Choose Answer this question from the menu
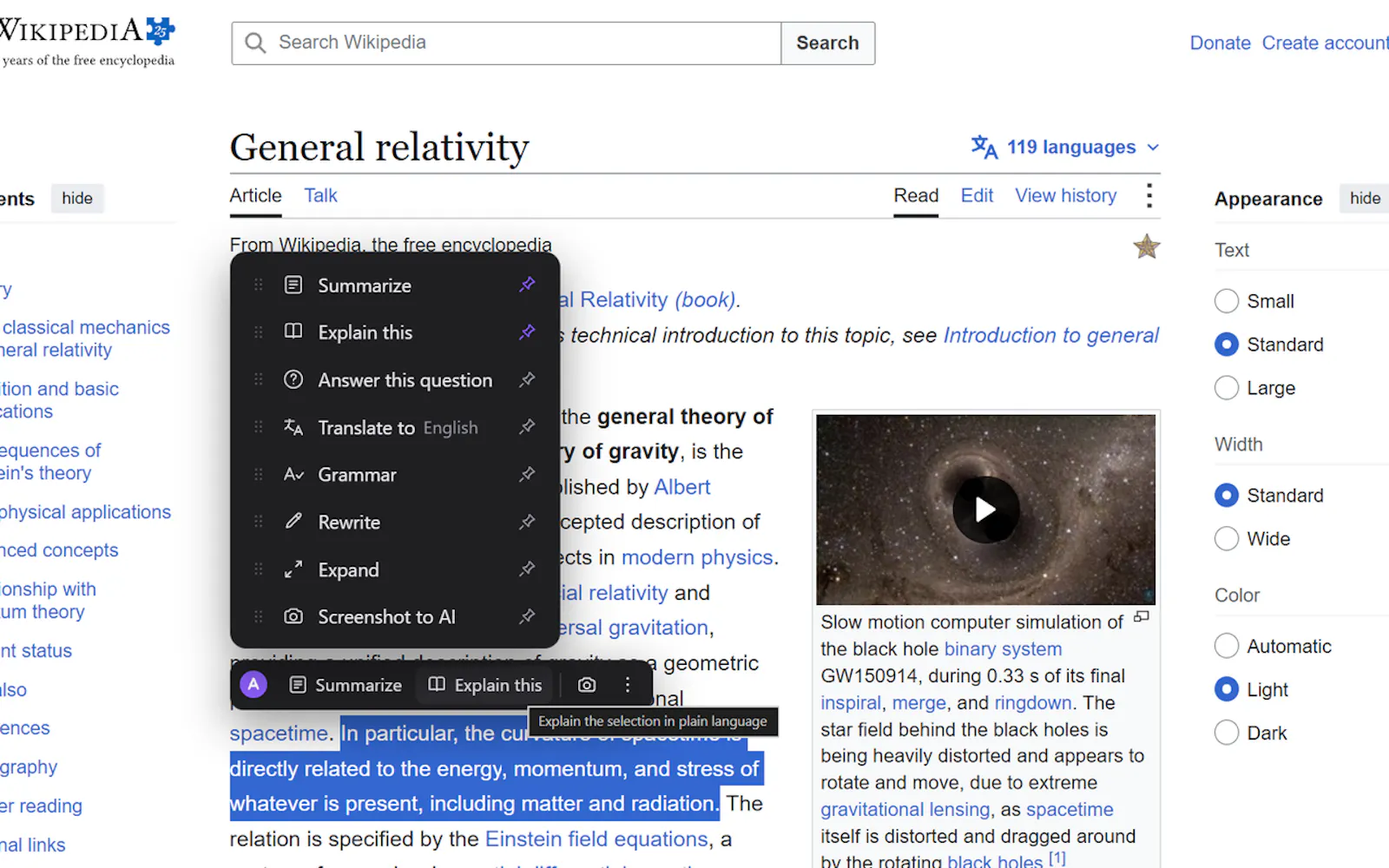 [405, 380]
